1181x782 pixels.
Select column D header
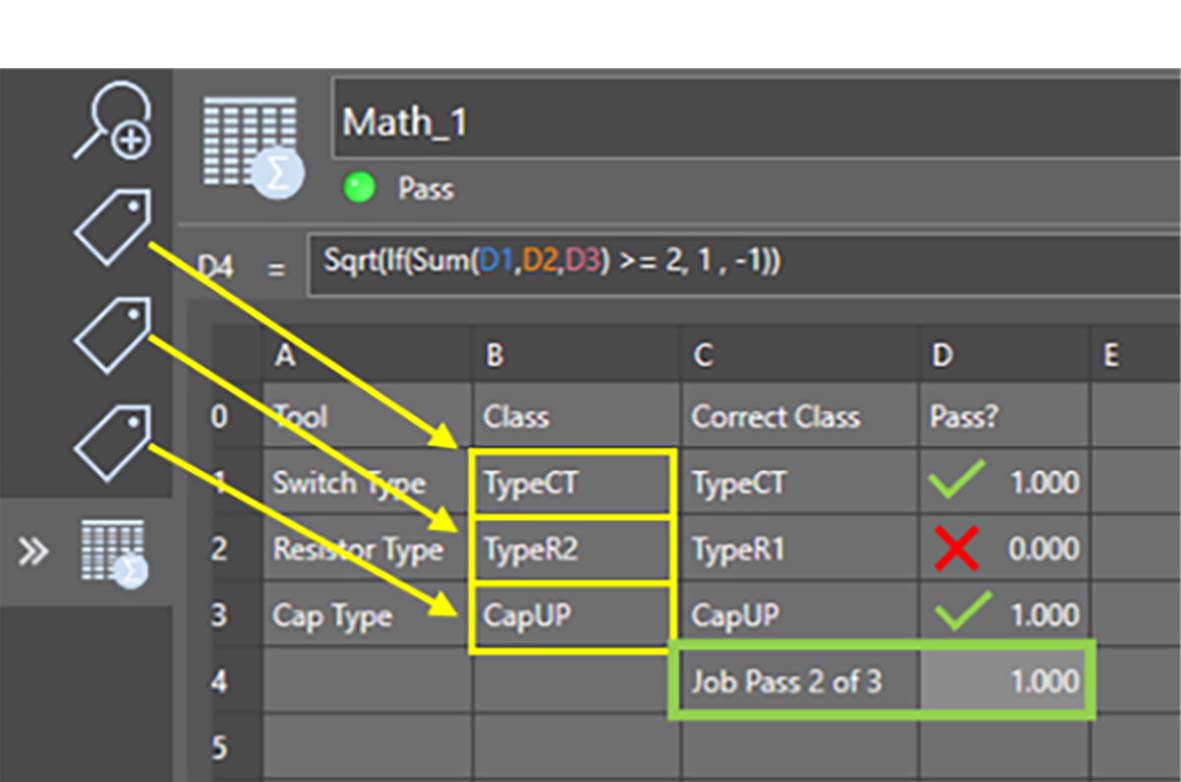click(x=1004, y=355)
